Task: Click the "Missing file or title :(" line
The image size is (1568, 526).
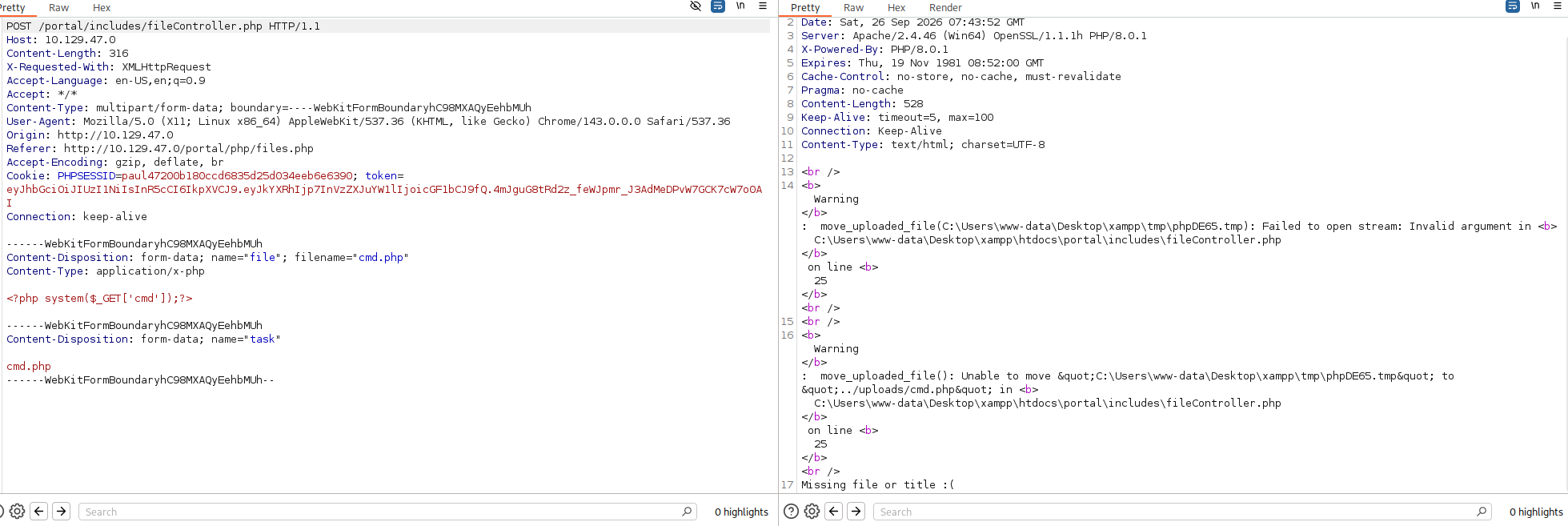Action: click(x=878, y=485)
